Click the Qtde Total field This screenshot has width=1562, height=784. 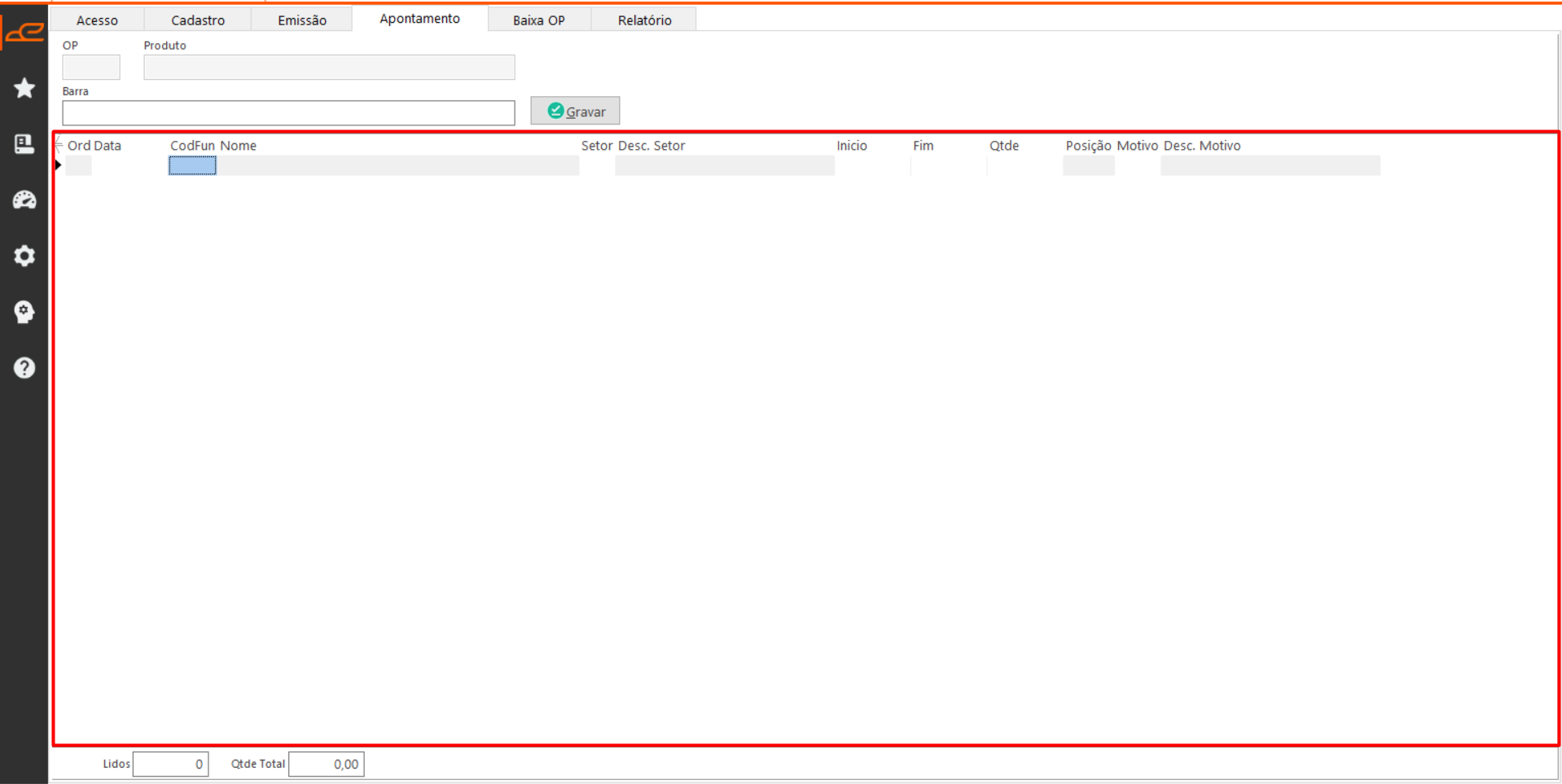tap(326, 764)
